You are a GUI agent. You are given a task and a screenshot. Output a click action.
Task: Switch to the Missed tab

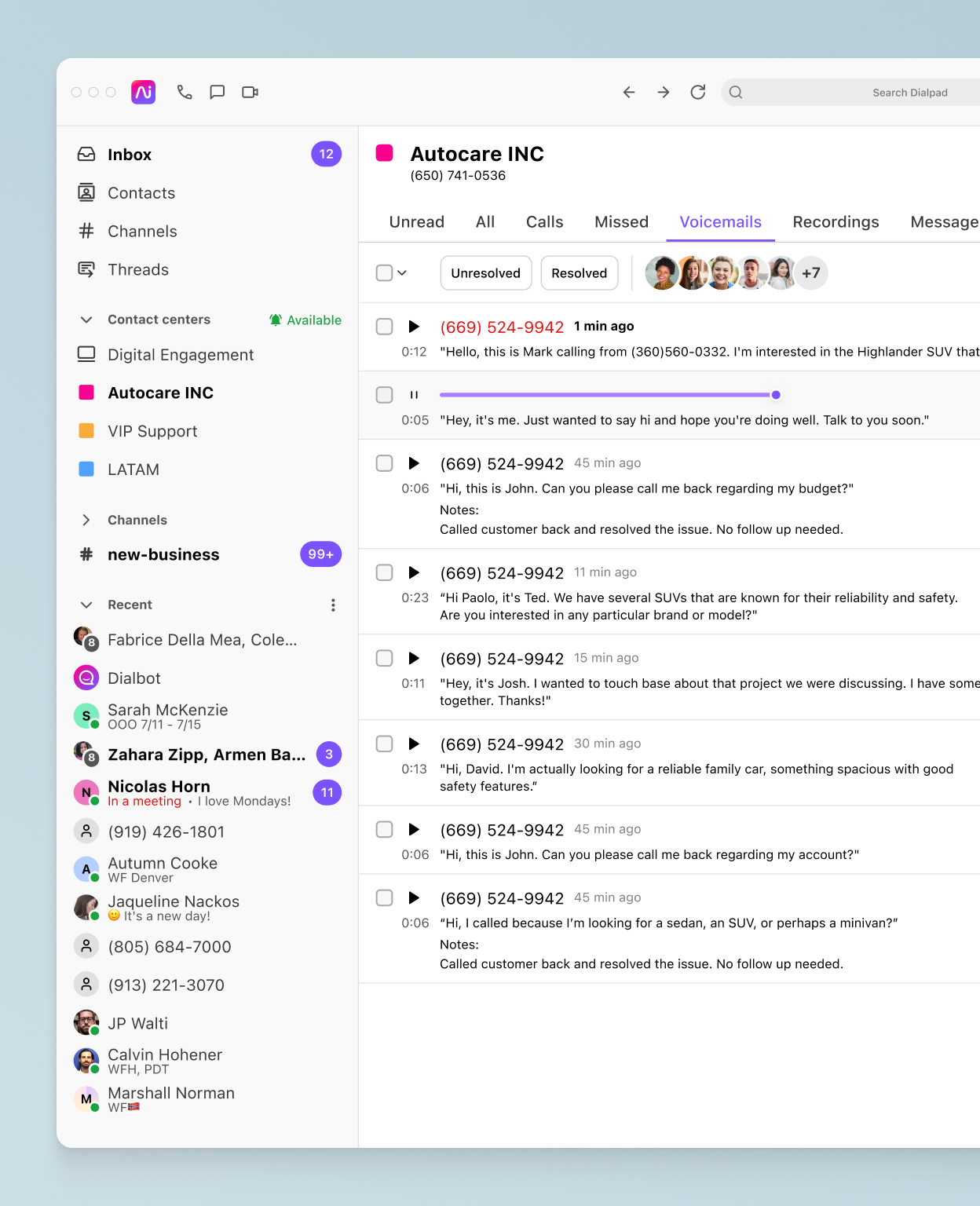click(621, 222)
